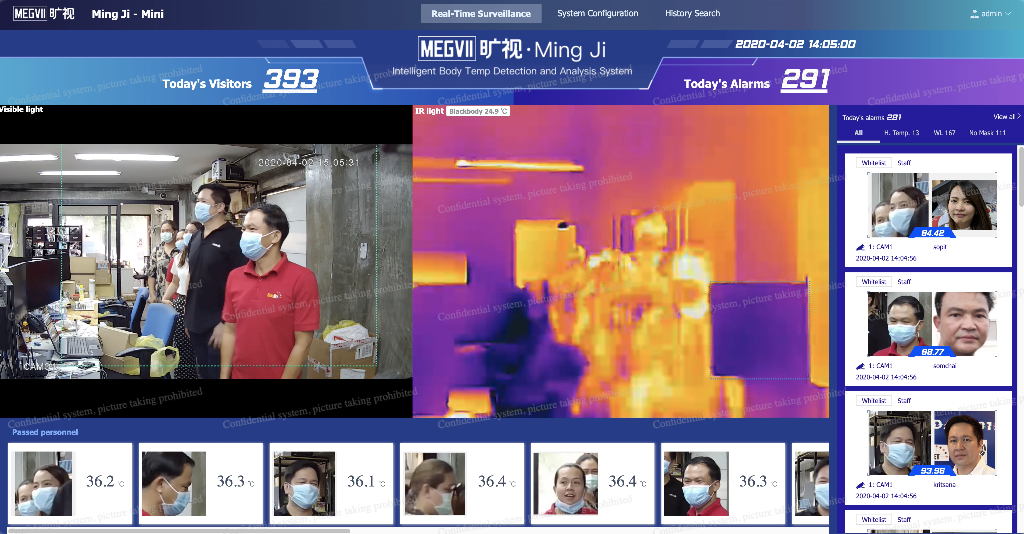Open captured face snapshot on the 93.98 card
The width and height of the screenshot is (1024, 534).
pos(899,443)
